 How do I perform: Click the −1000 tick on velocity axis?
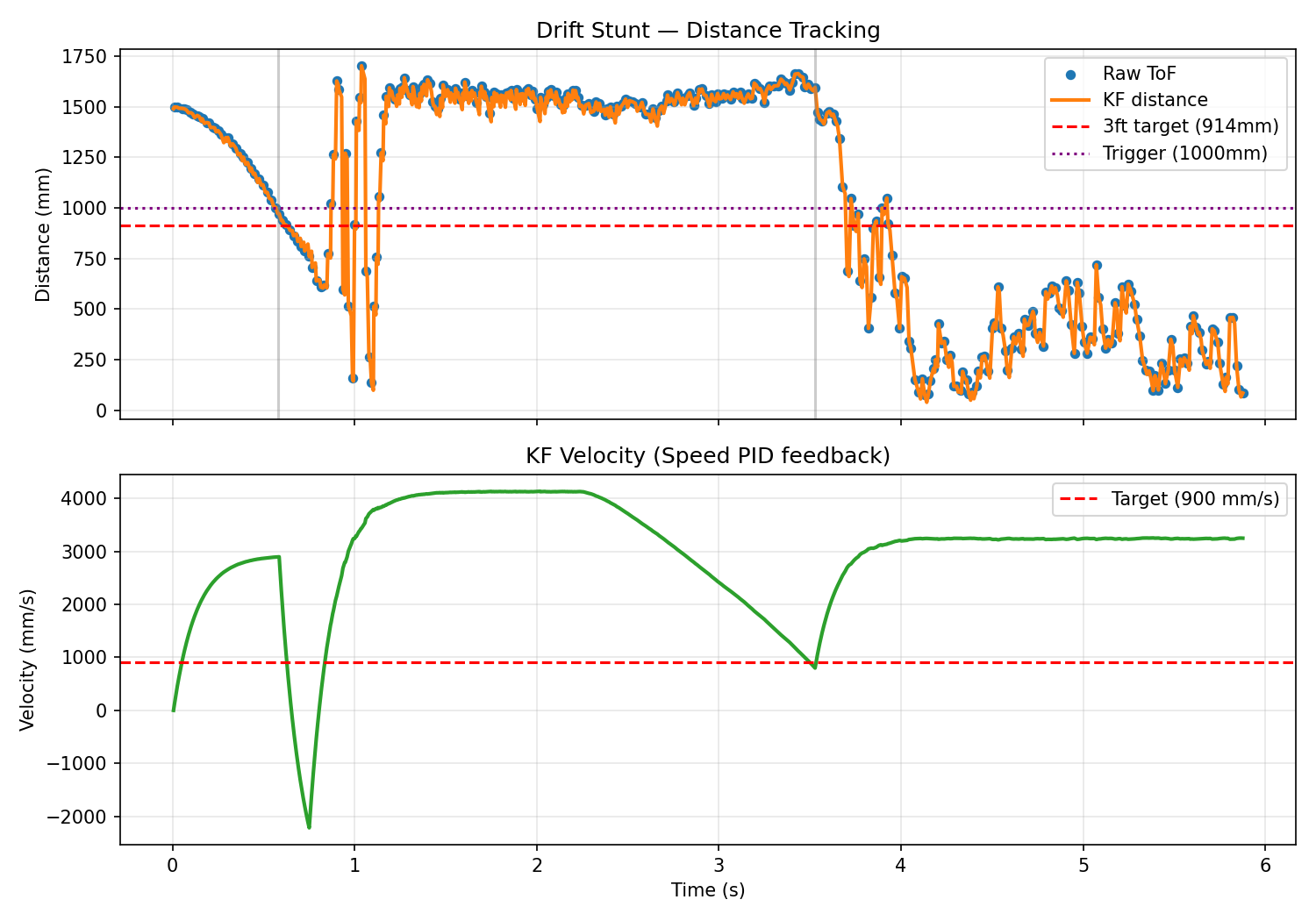(x=79, y=764)
